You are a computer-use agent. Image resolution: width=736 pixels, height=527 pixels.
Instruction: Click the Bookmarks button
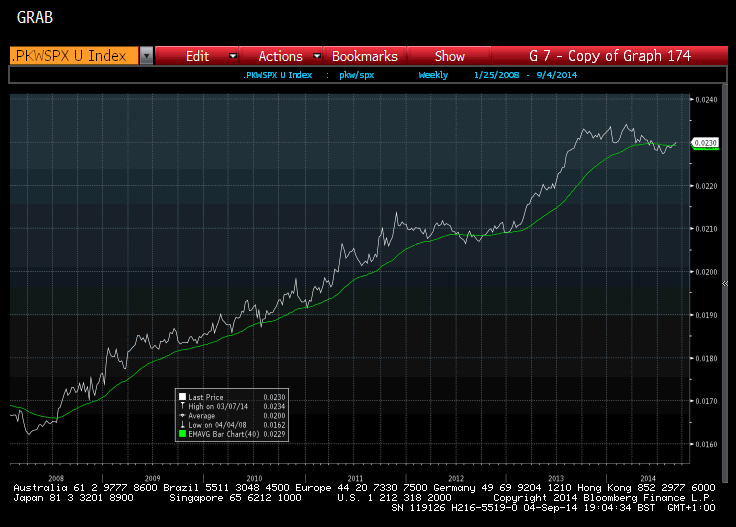point(364,56)
